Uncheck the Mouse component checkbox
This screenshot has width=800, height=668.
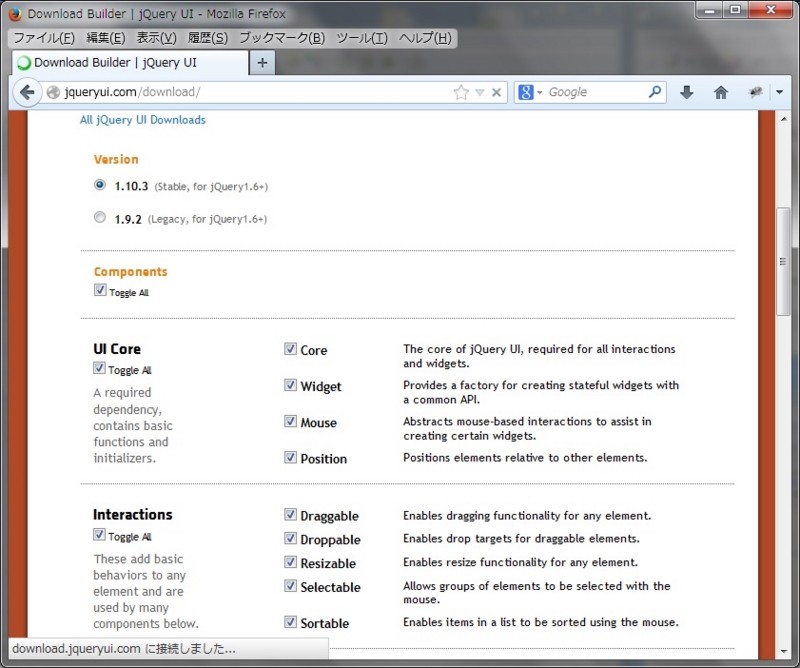click(290, 421)
